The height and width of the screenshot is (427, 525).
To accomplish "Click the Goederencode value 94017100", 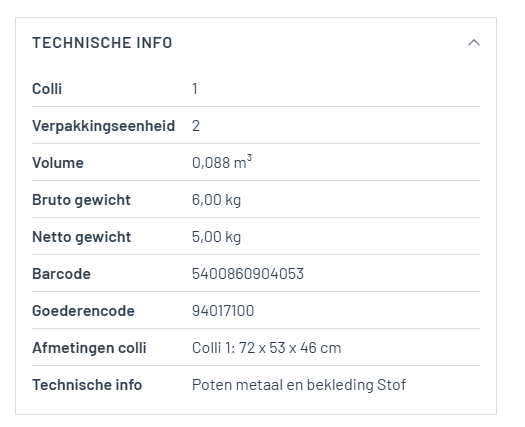I will tap(223, 311).
